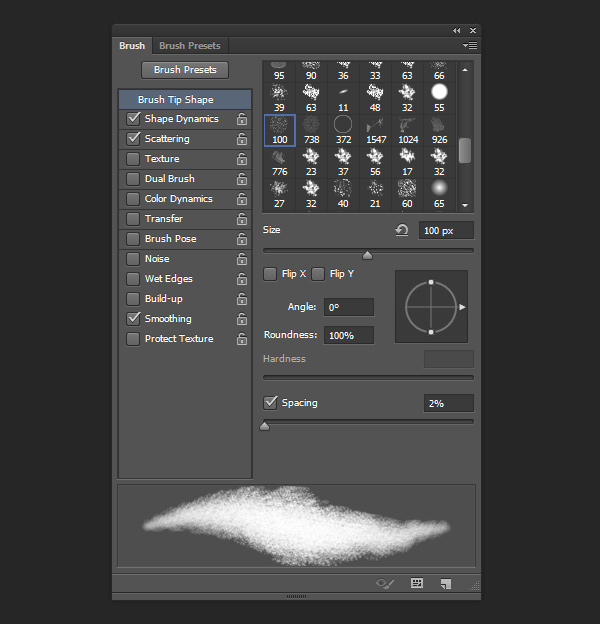Open the Brush panel flyout menu
Image resolution: width=600 pixels, height=624 pixels.
471,46
